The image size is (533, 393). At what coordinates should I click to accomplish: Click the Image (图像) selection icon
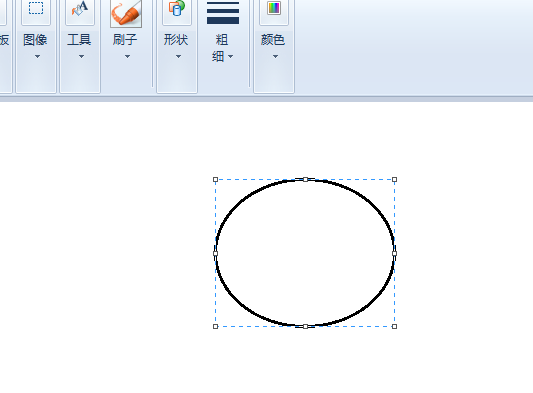coord(36,8)
